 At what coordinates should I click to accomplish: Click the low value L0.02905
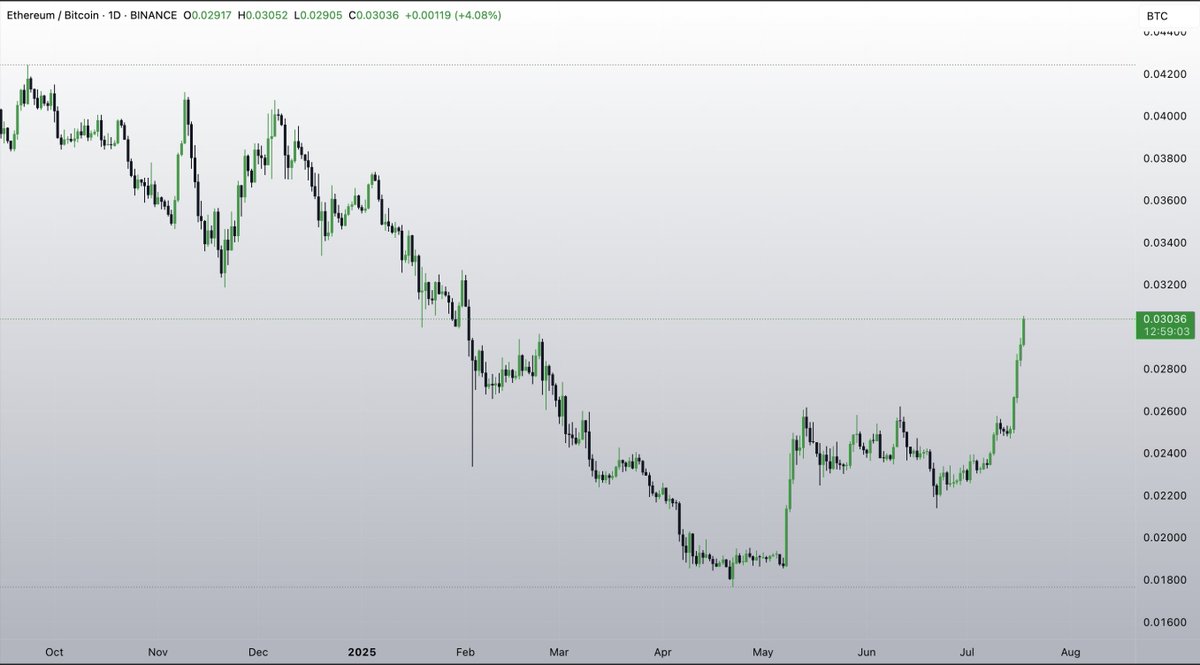click(x=316, y=16)
